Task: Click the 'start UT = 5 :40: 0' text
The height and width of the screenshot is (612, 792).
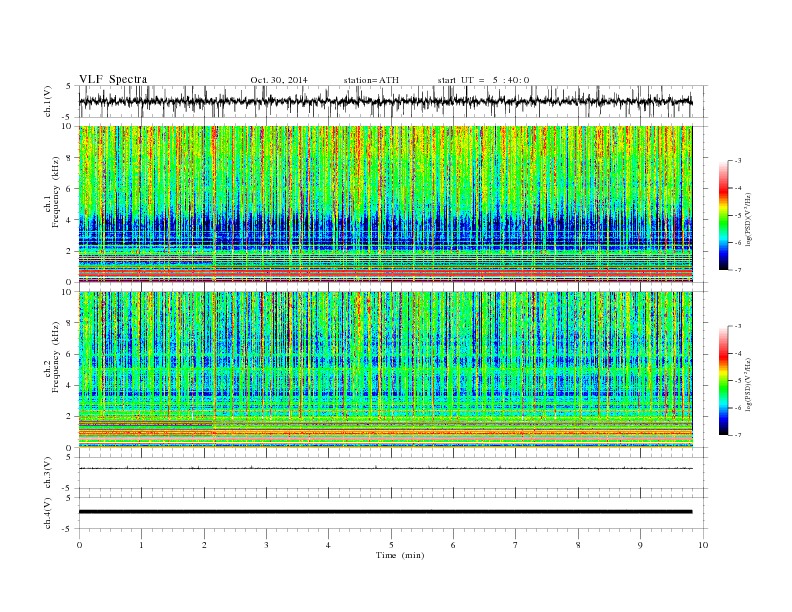Action: pyautogui.click(x=483, y=80)
